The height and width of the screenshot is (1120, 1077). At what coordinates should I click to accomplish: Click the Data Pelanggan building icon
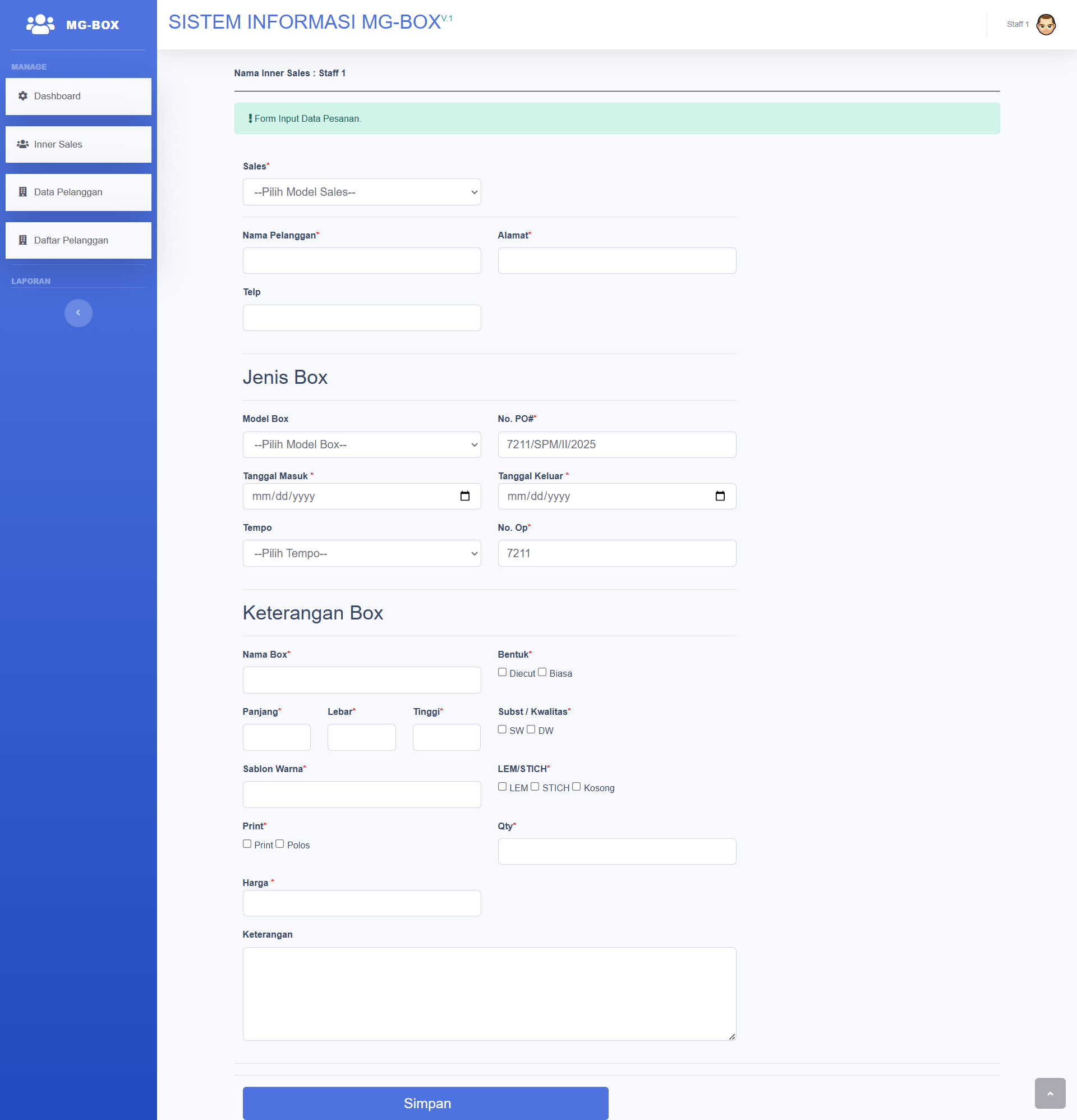click(x=22, y=192)
